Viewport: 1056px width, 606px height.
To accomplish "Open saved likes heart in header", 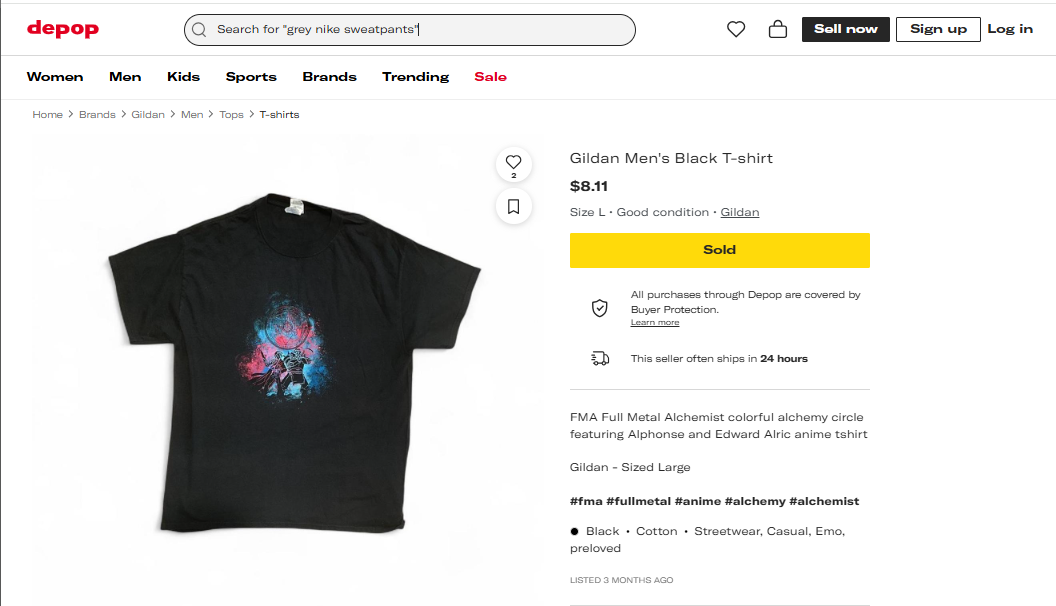I will tap(736, 29).
